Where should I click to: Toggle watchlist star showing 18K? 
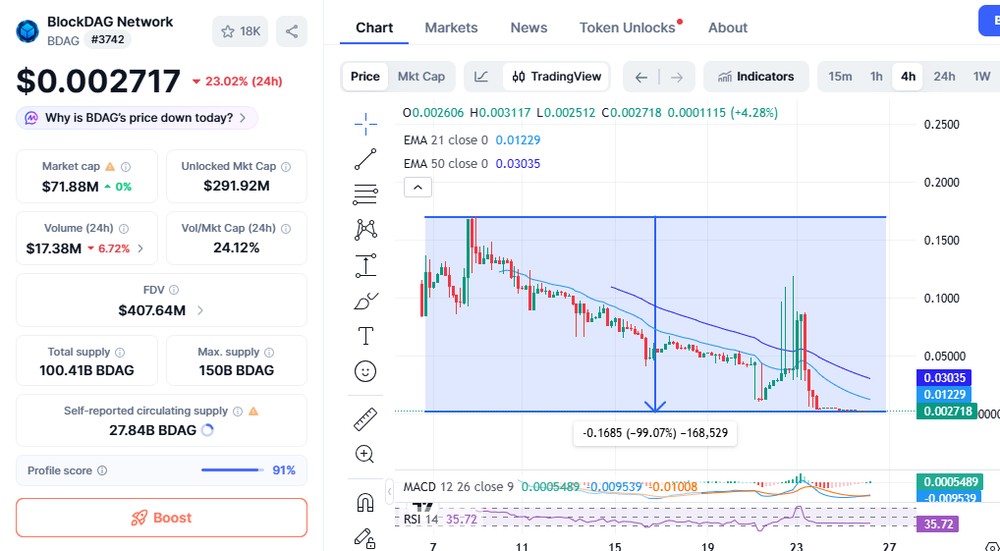pos(240,31)
